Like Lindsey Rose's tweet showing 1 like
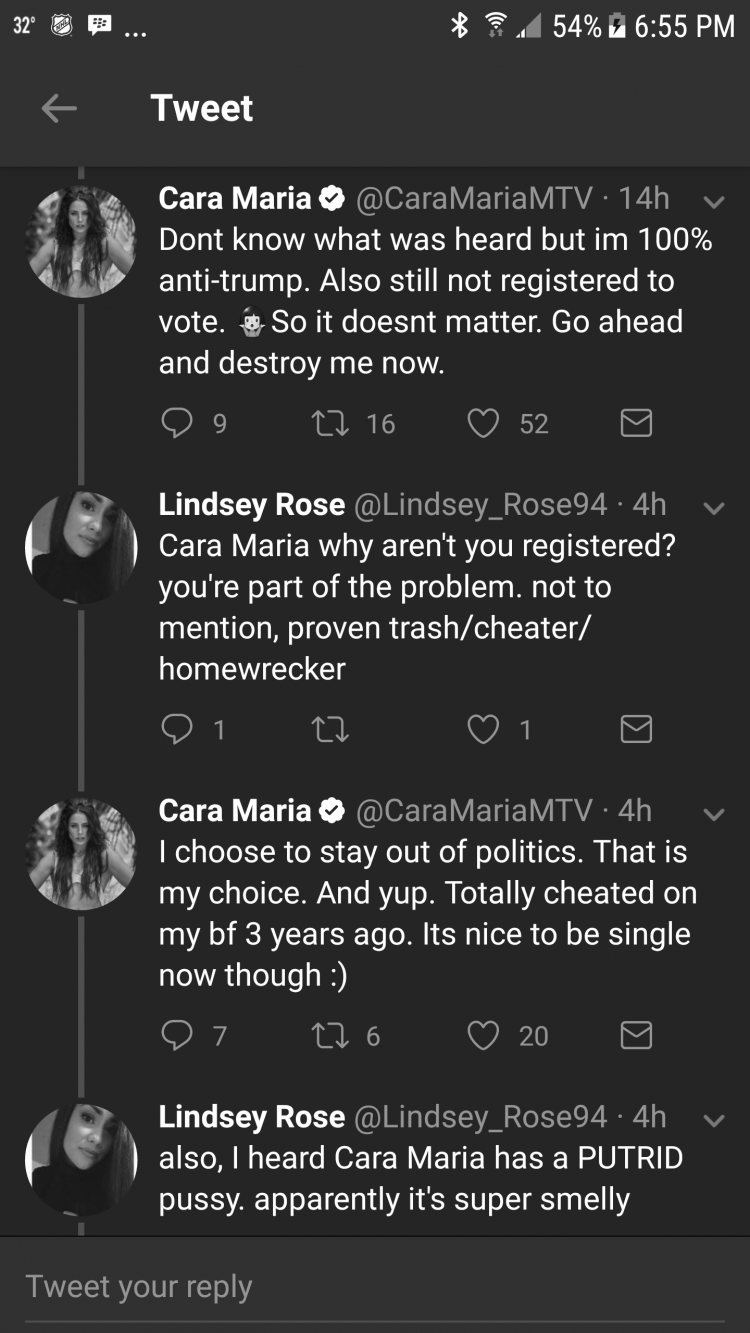 pyautogui.click(x=483, y=730)
